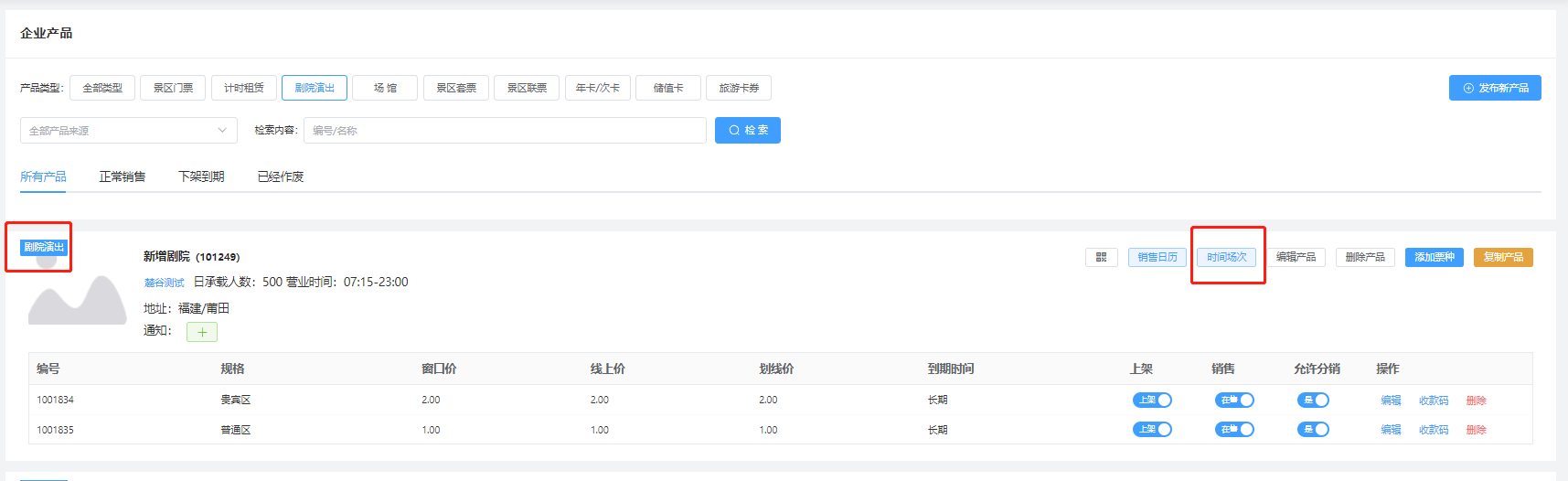
Task: Switch to the 正常销售 tab
Action: 122,176
